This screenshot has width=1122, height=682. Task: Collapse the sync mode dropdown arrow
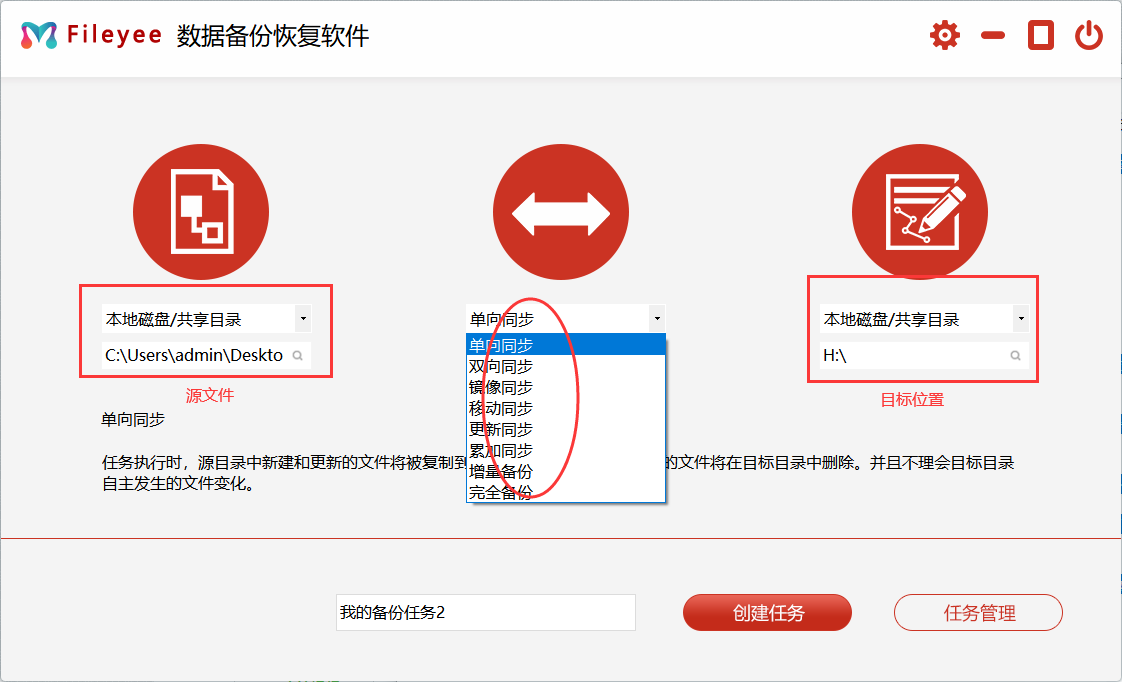657,319
